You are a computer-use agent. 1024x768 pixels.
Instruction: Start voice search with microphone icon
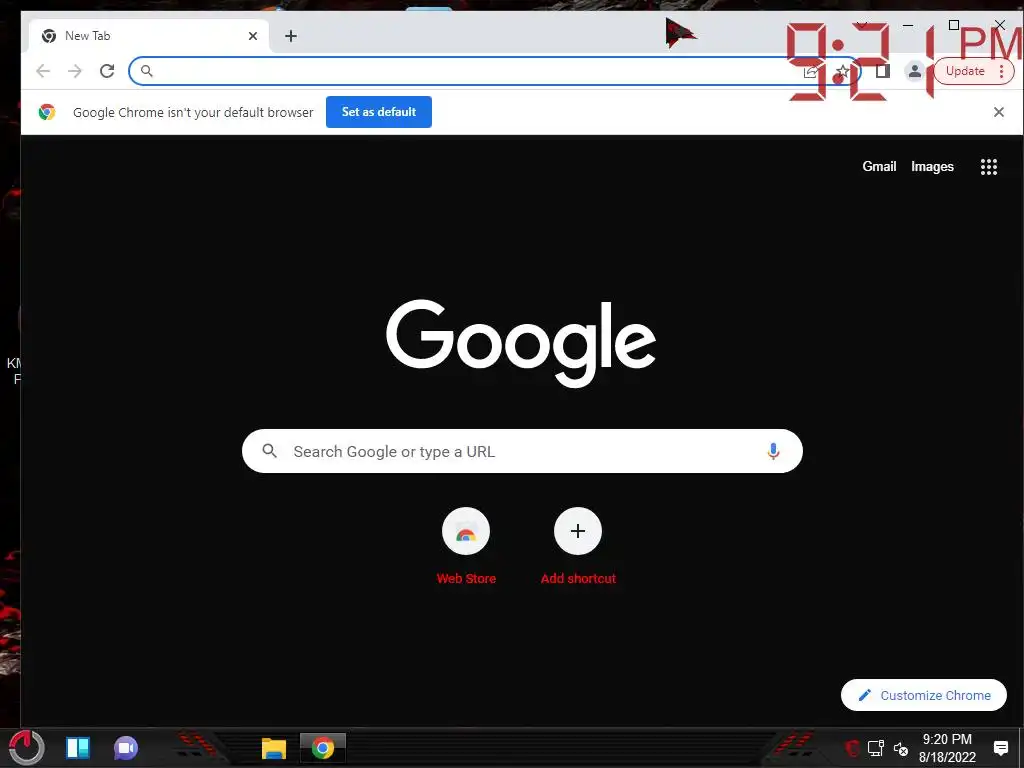click(773, 451)
